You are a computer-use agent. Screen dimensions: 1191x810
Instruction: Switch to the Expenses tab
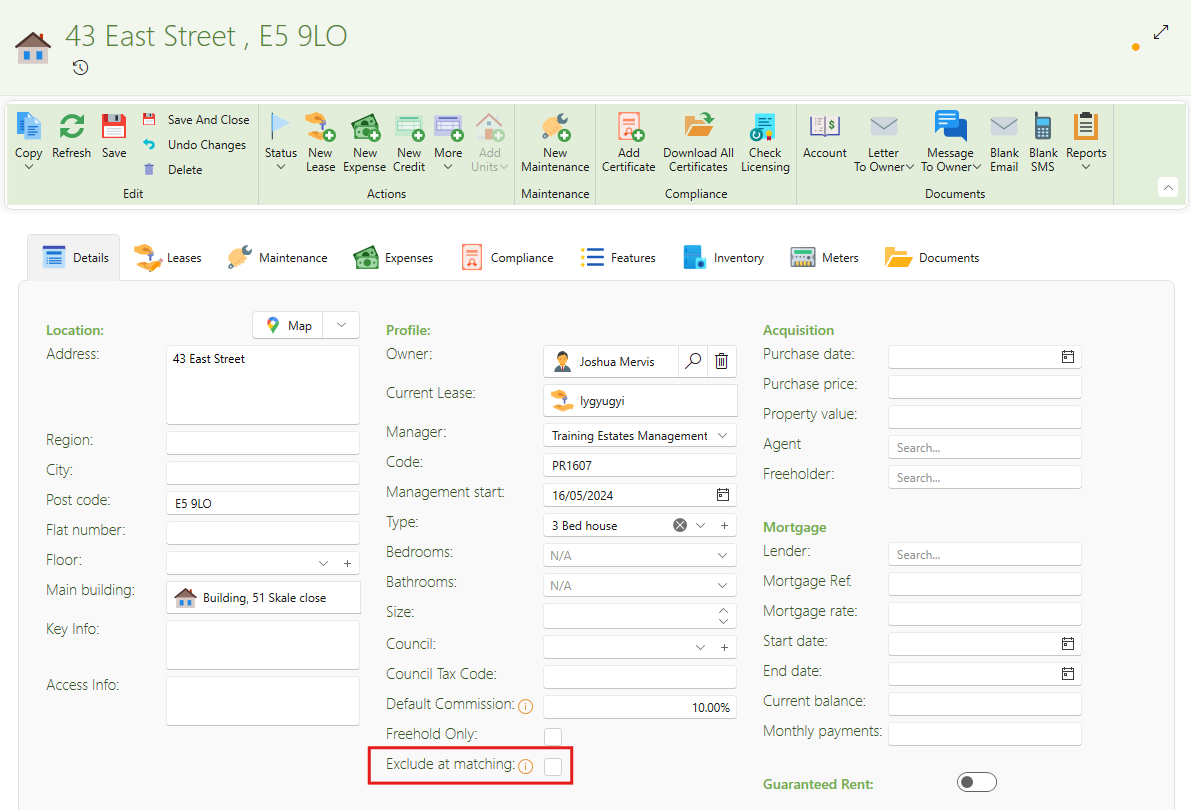393,258
